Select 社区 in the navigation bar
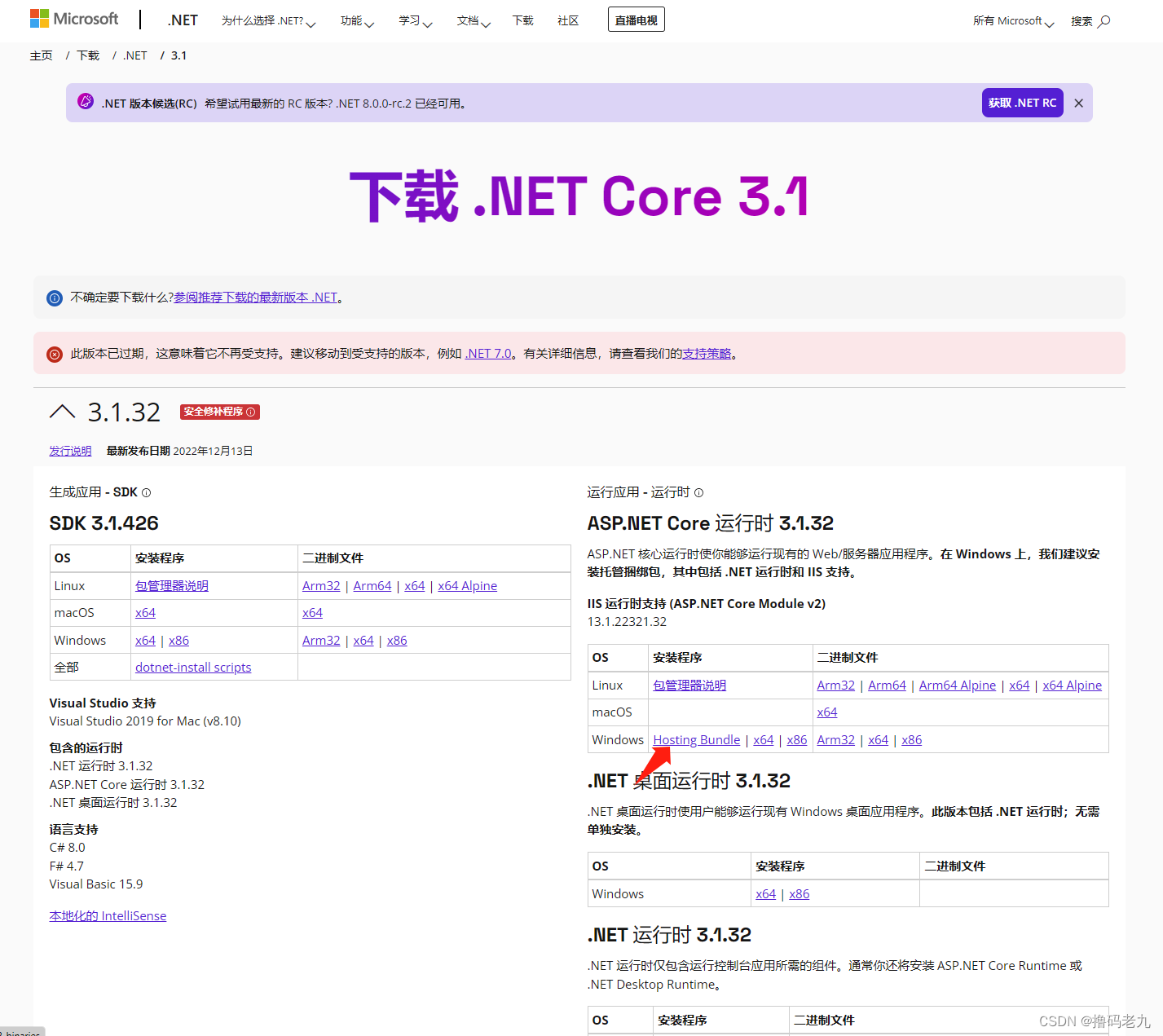This screenshot has height=1036, width=1163. pyautogui.click(x=568, y=20)
